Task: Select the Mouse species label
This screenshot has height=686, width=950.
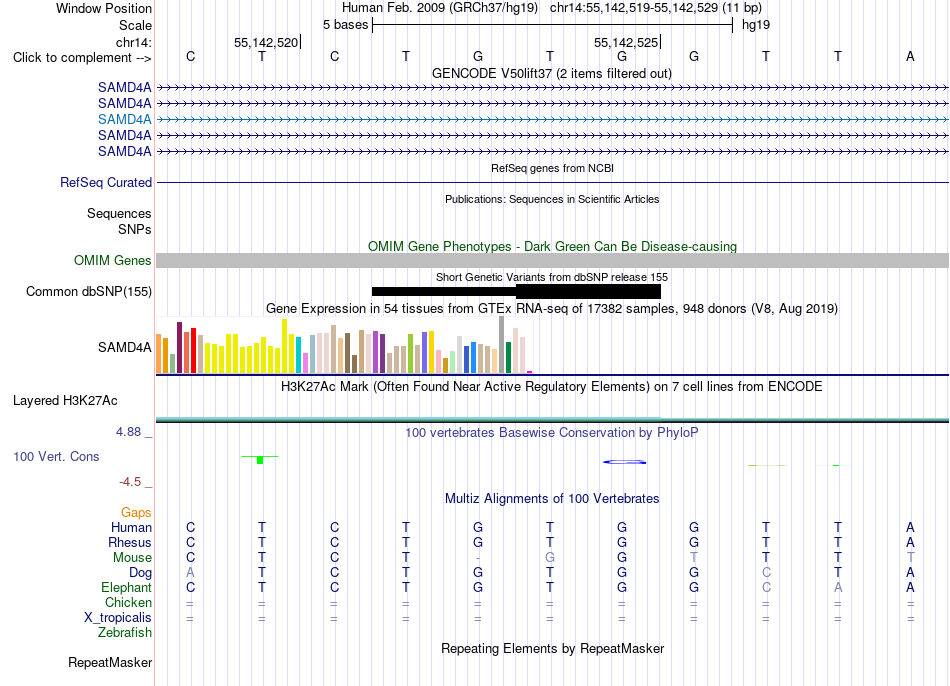Action: pos(133,558)
